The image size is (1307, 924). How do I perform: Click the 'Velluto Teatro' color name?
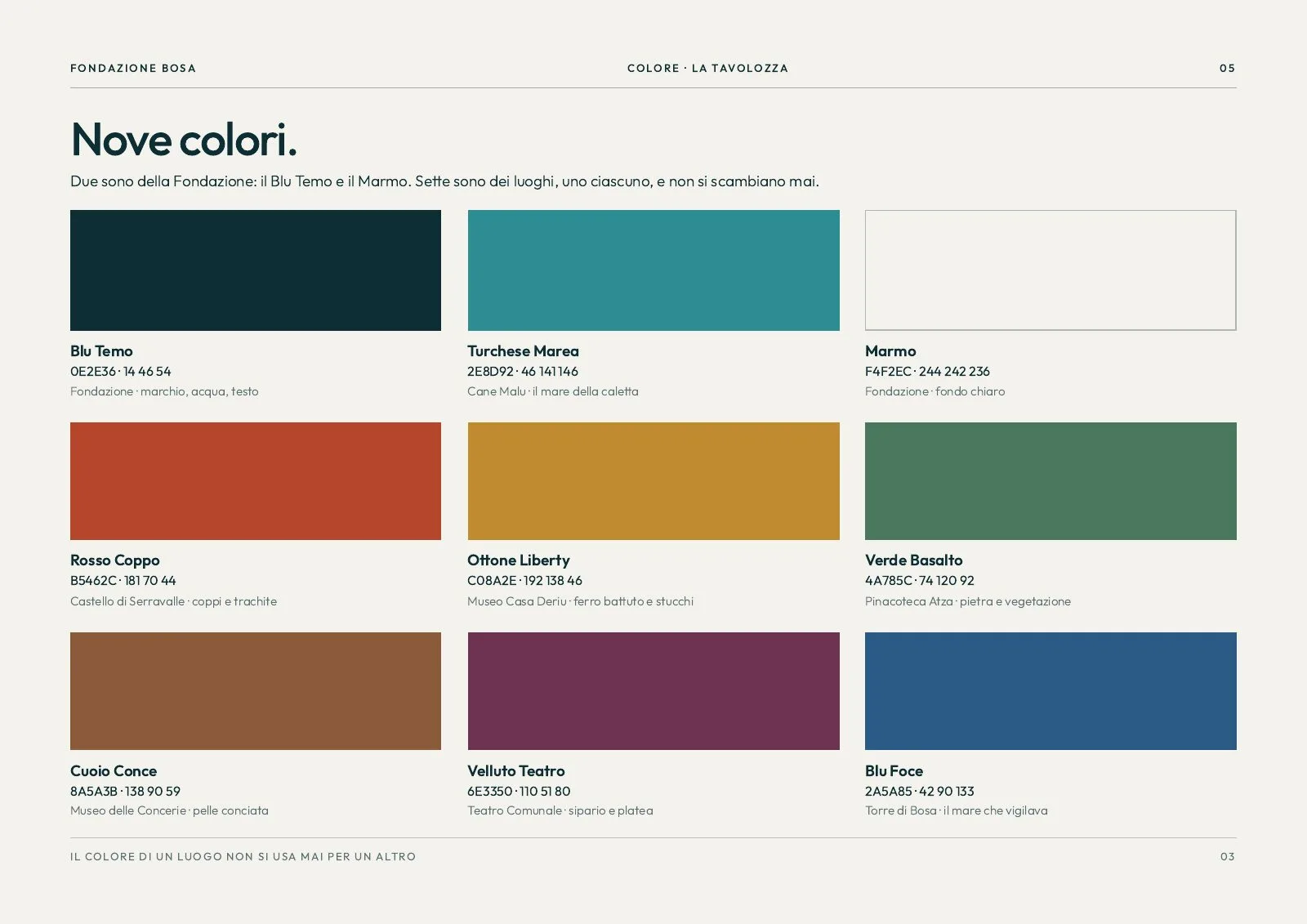pyautogui.click(x=516, y=771)
